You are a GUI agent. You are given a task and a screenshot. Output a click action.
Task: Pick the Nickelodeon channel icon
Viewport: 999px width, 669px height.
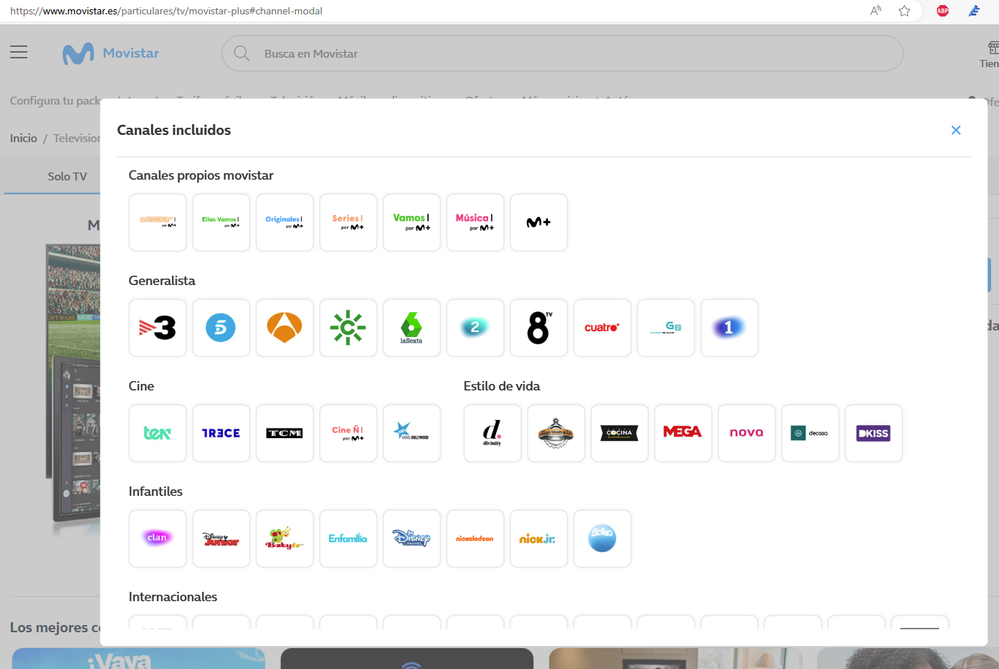(x=475, y=538)
